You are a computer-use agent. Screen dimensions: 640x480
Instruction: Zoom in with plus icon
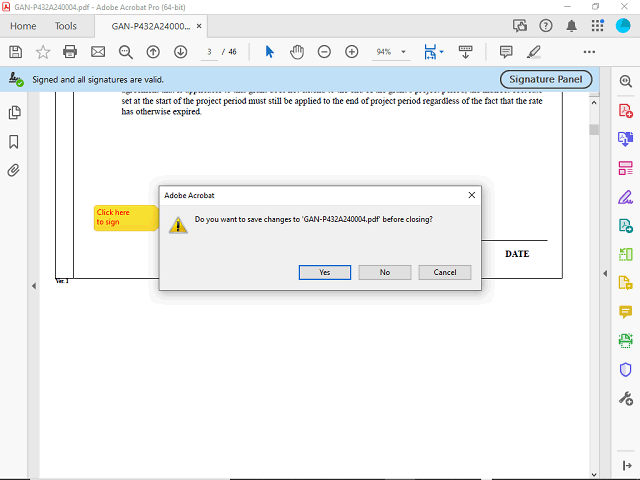point(351,52)
